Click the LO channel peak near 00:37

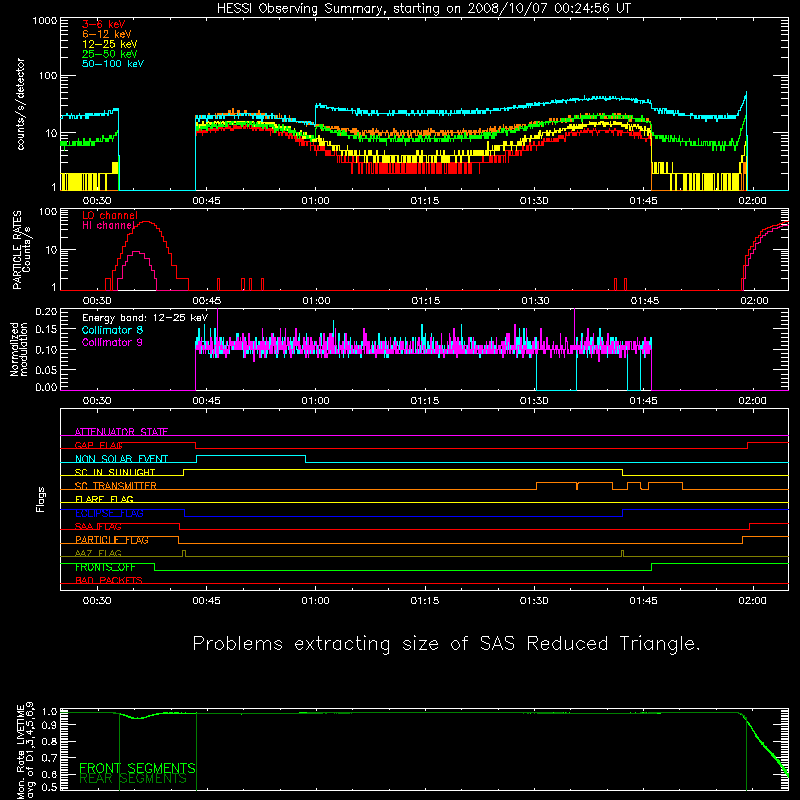[146, 222]
